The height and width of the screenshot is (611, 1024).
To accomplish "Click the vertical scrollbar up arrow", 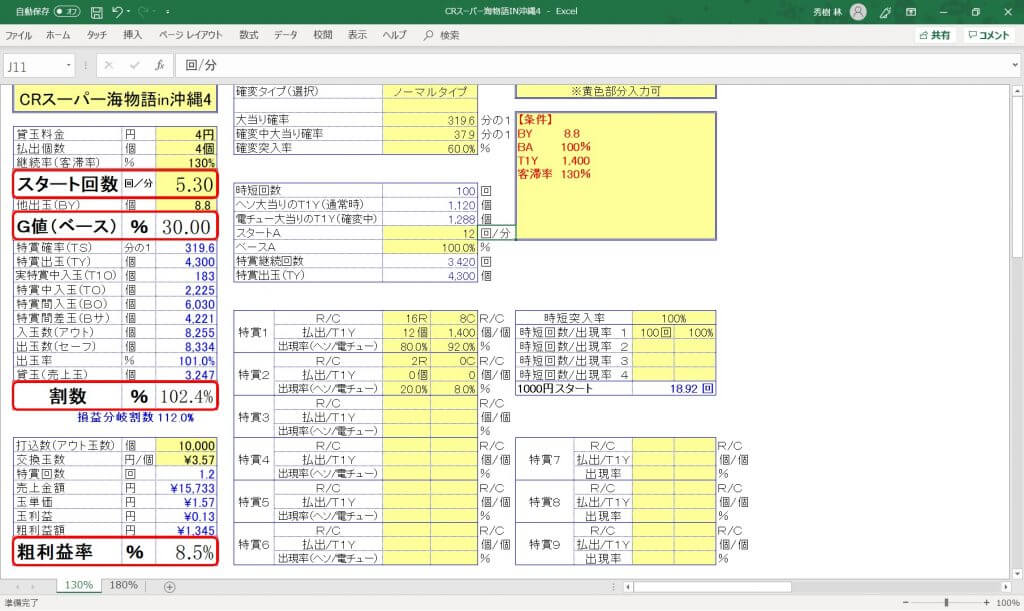I will (1017, 91).
